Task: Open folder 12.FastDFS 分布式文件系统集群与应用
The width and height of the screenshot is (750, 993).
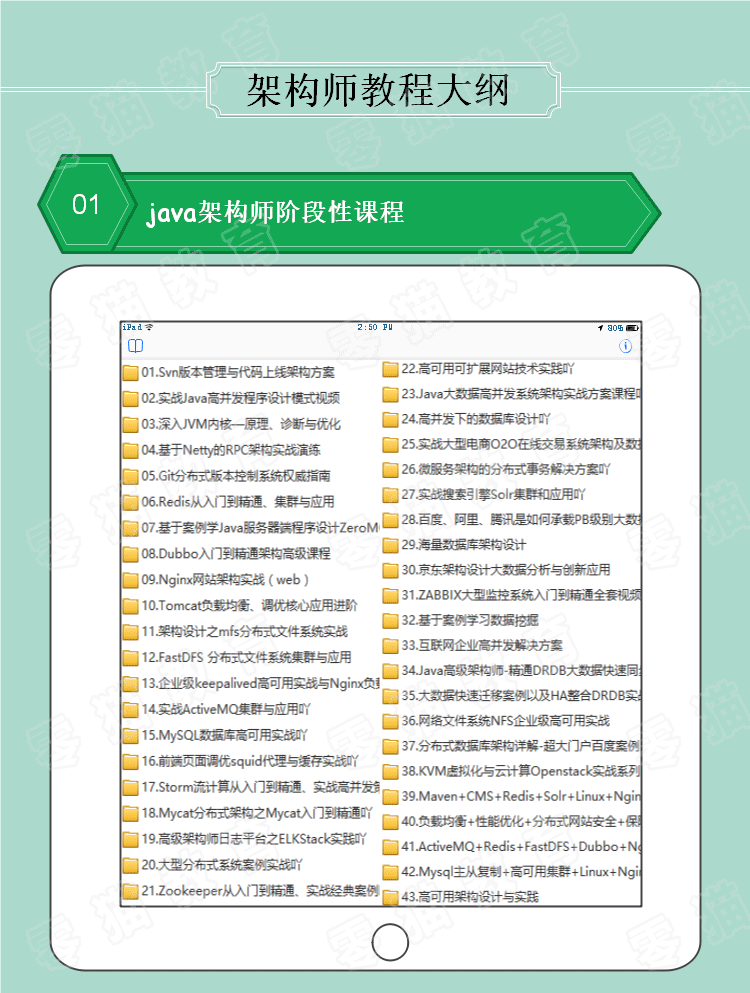Action: [x=237, y=657]
